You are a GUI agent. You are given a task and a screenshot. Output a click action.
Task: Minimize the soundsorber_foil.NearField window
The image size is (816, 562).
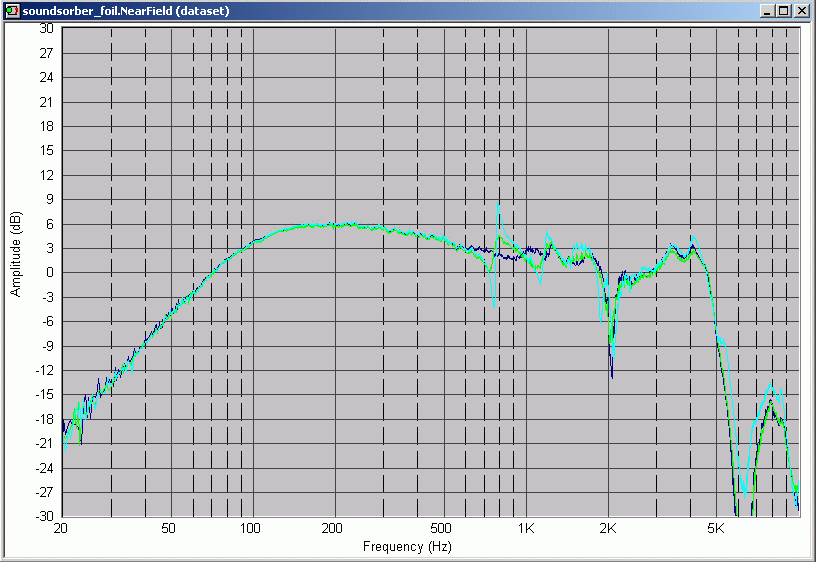click(x=766, y=11)
